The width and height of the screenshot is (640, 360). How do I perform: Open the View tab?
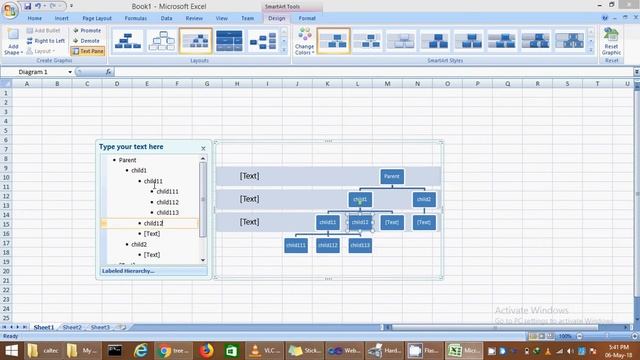point(222,18)
